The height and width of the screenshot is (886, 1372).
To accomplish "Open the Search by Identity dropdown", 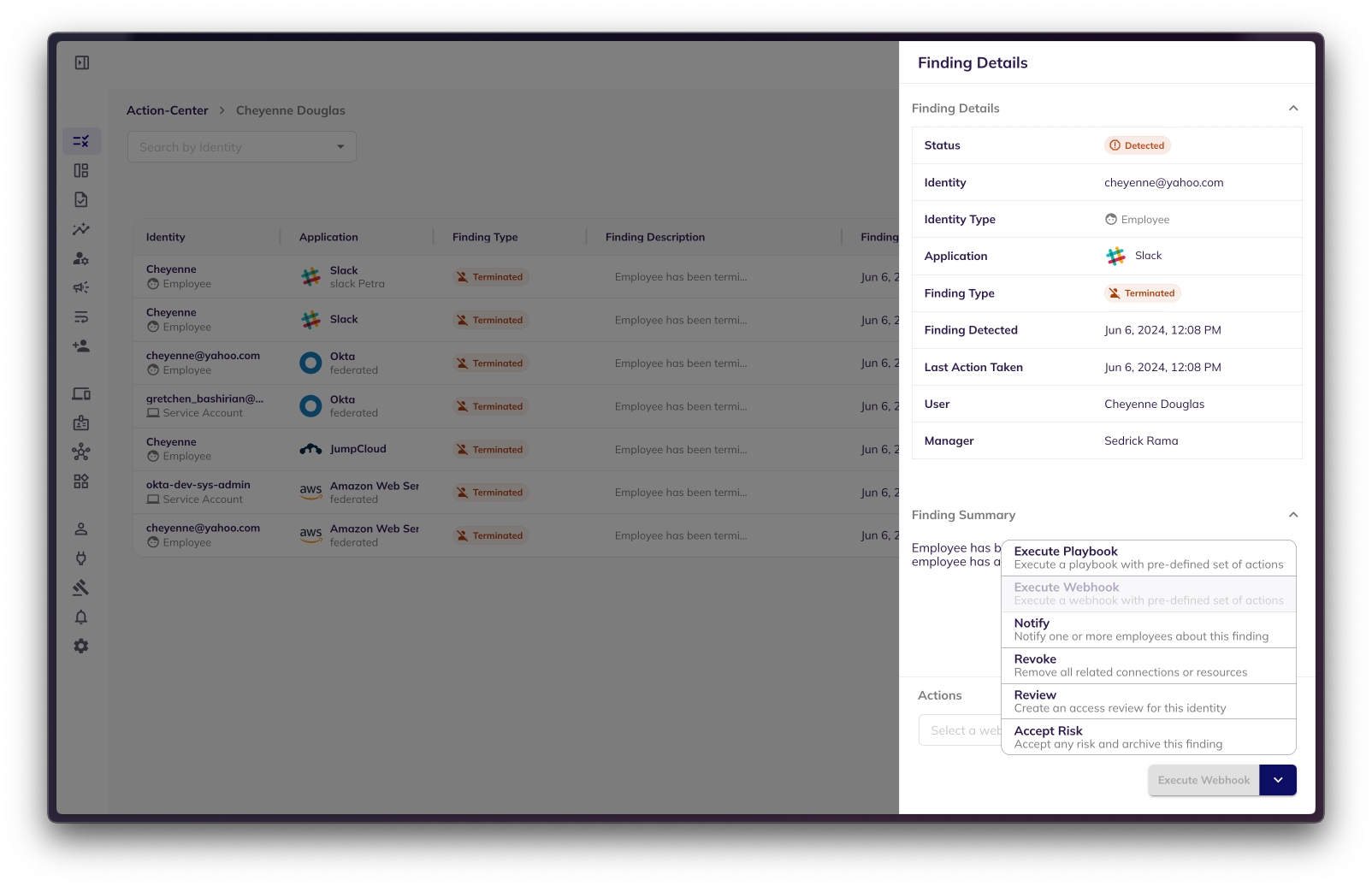I will 242,147.
